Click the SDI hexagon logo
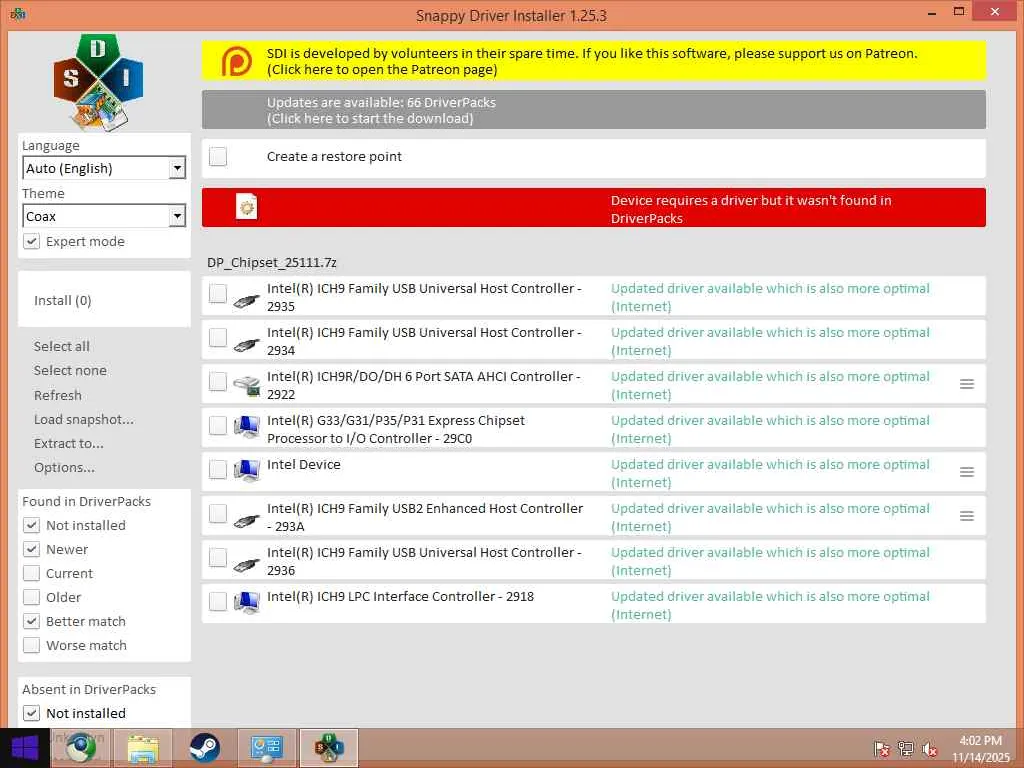This screenshot has height=768, width=1024. [x=98, y=82]
